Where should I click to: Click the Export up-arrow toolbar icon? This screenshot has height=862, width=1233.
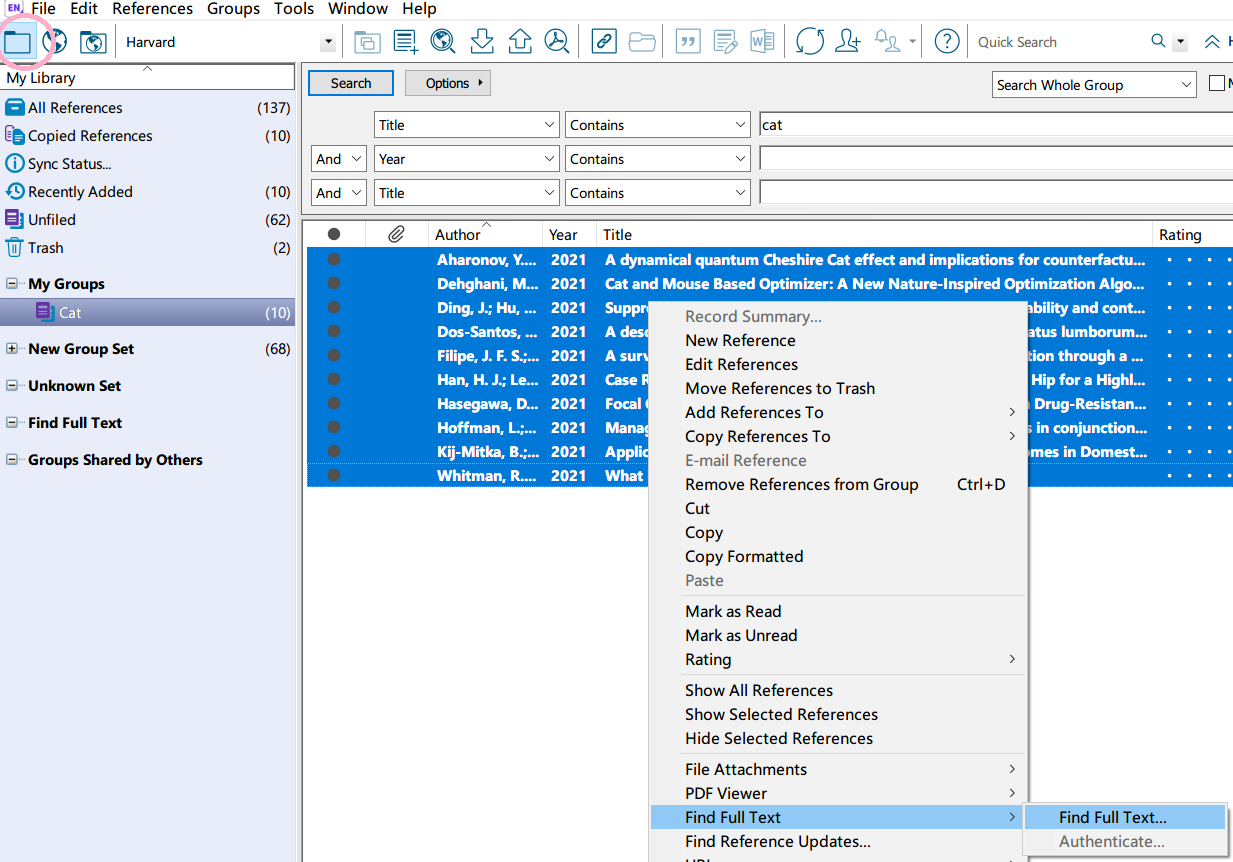(x=519, y=42)
